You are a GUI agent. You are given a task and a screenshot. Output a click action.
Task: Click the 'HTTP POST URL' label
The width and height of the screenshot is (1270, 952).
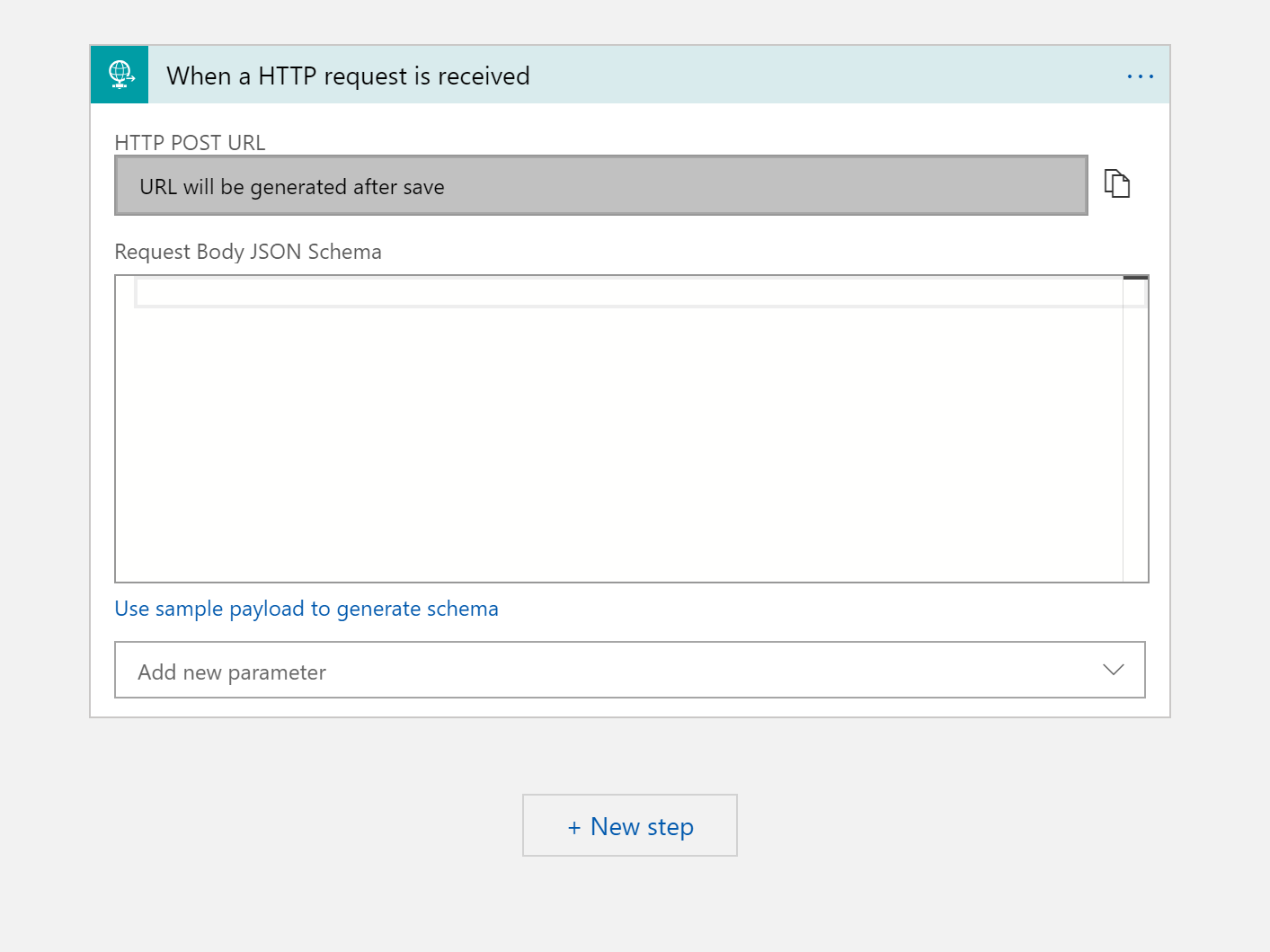pos(191,143)
